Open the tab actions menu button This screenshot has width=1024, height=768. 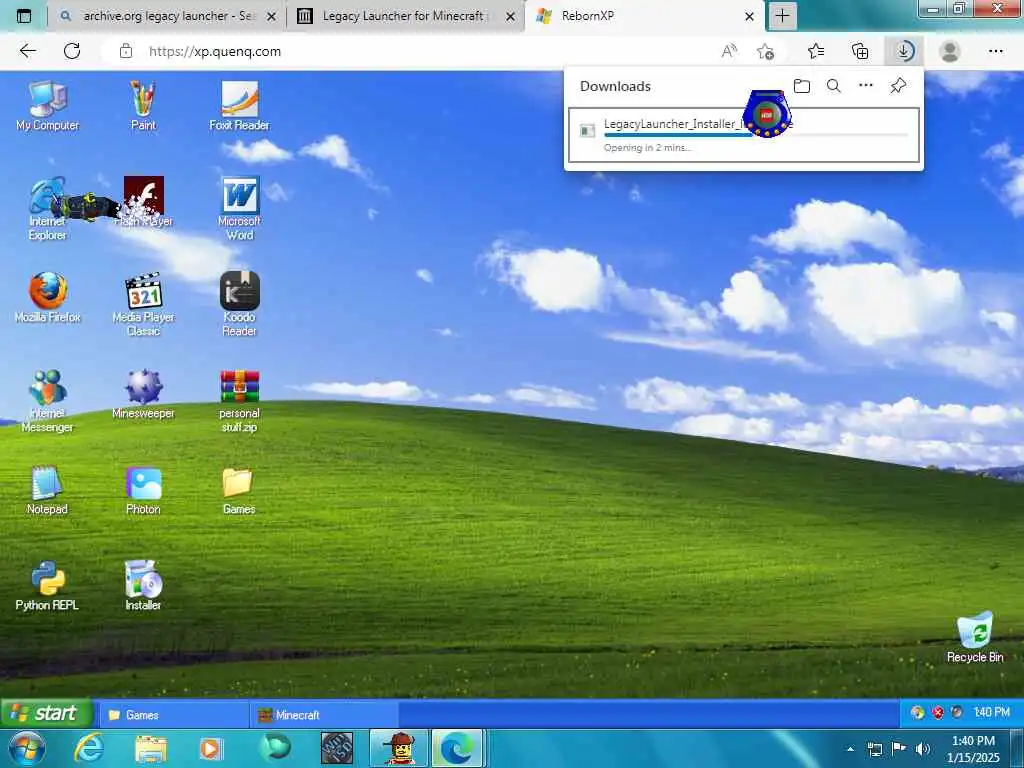tap(24, 16)
